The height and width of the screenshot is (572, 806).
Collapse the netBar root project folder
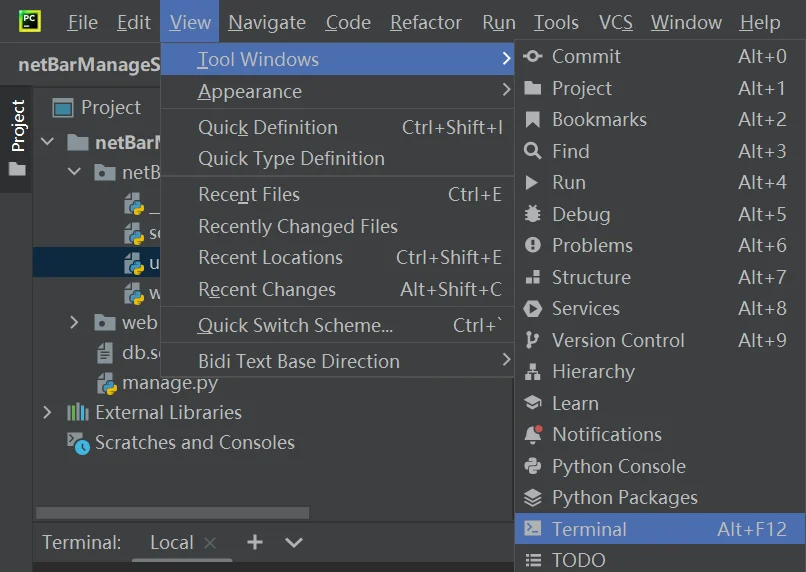tap(47, 141)
